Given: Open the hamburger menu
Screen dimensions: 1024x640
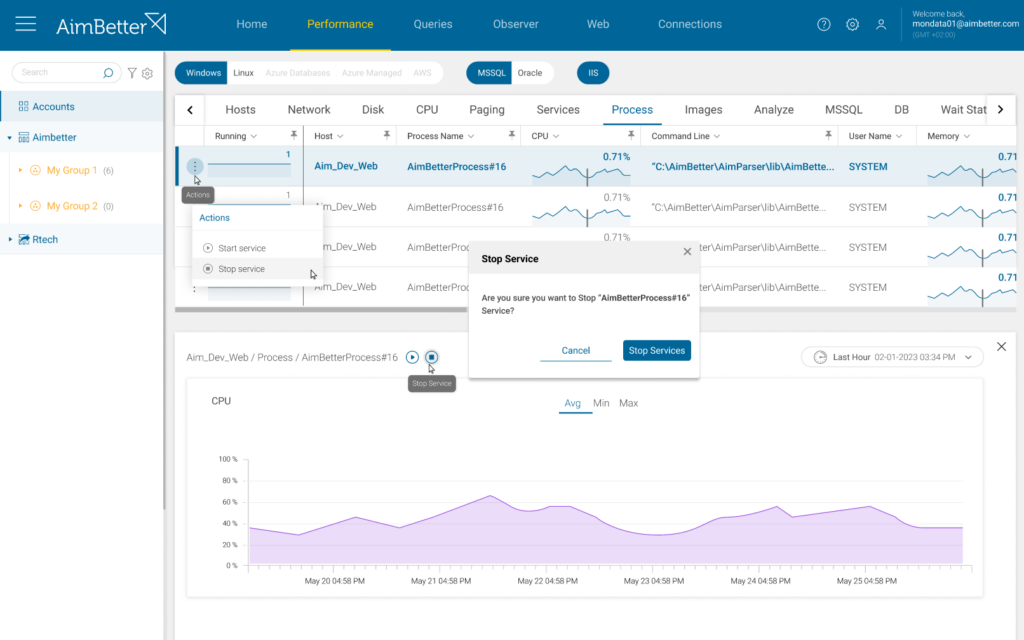Looking at the screenshot, I should click(x=25, y=24).
